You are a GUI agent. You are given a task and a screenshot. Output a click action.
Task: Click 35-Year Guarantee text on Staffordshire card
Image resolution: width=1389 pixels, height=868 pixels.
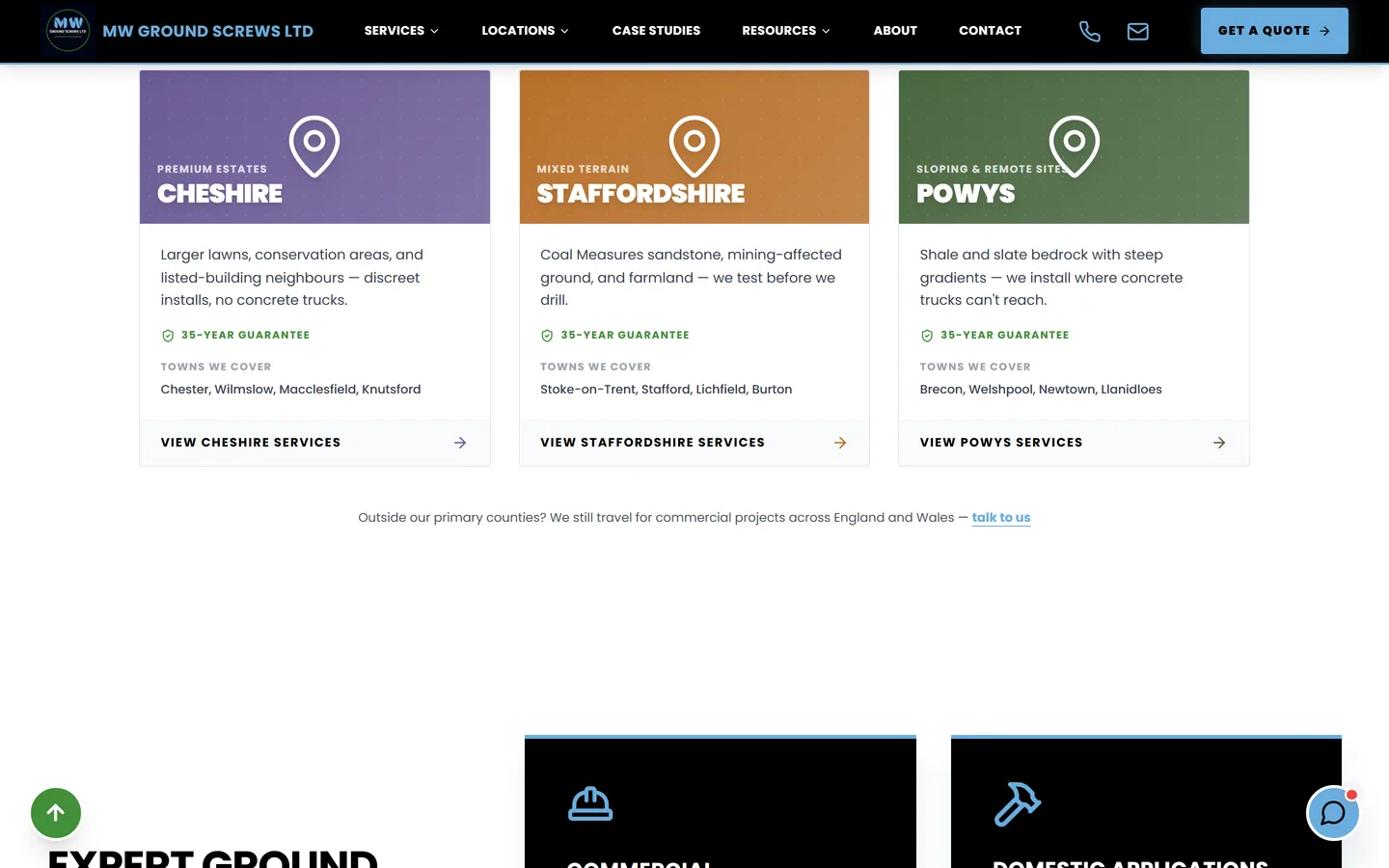coord(625,336)
